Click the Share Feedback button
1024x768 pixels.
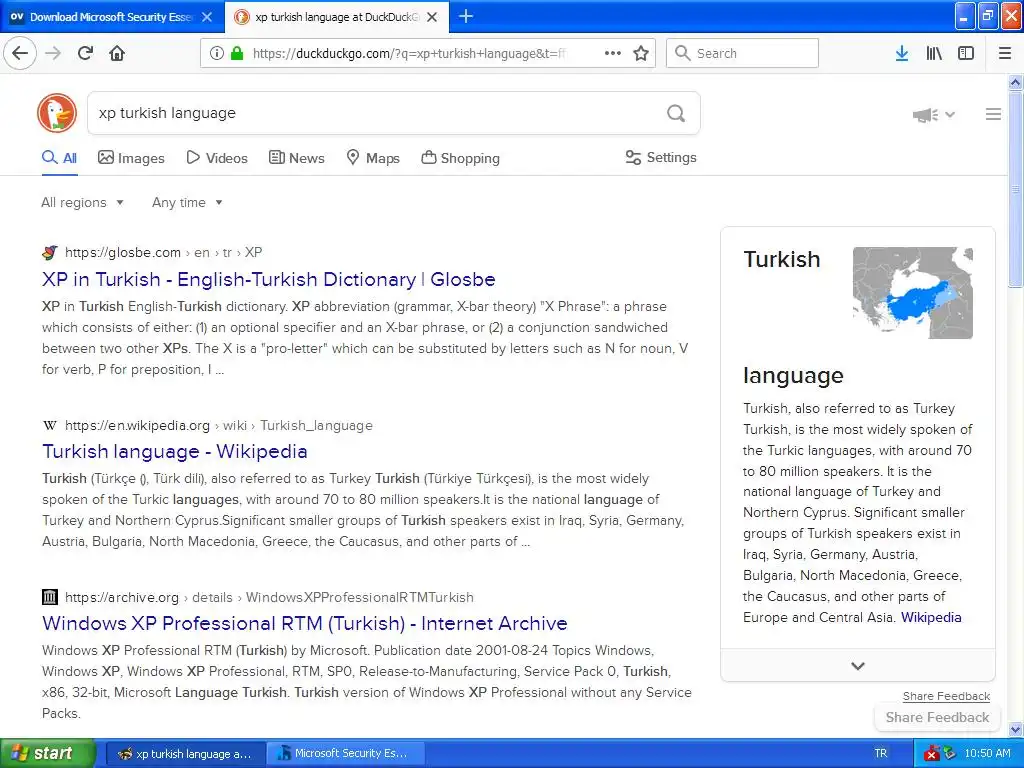(937, 717)
